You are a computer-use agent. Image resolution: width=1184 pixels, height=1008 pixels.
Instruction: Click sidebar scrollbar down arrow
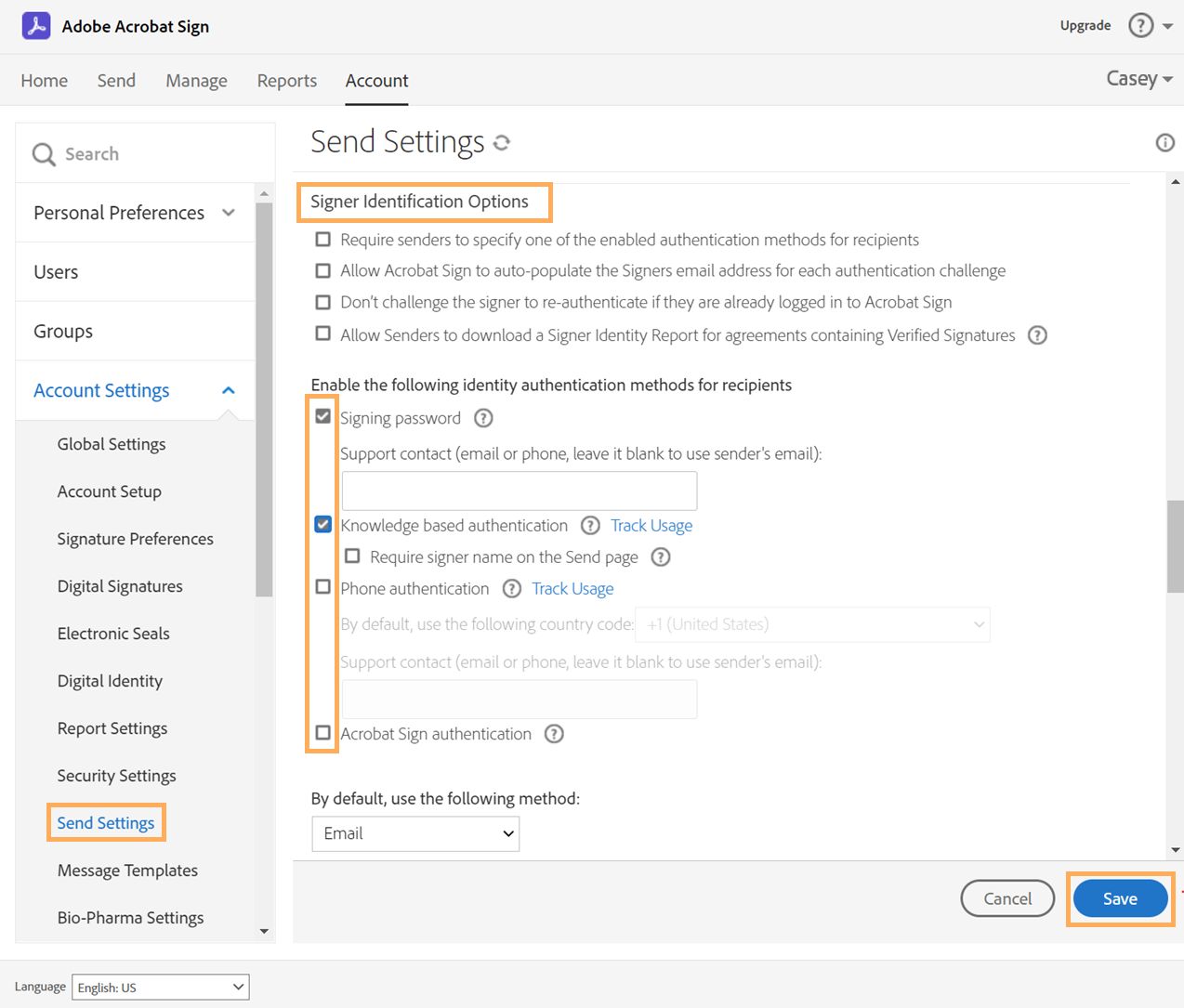[264, 931]
